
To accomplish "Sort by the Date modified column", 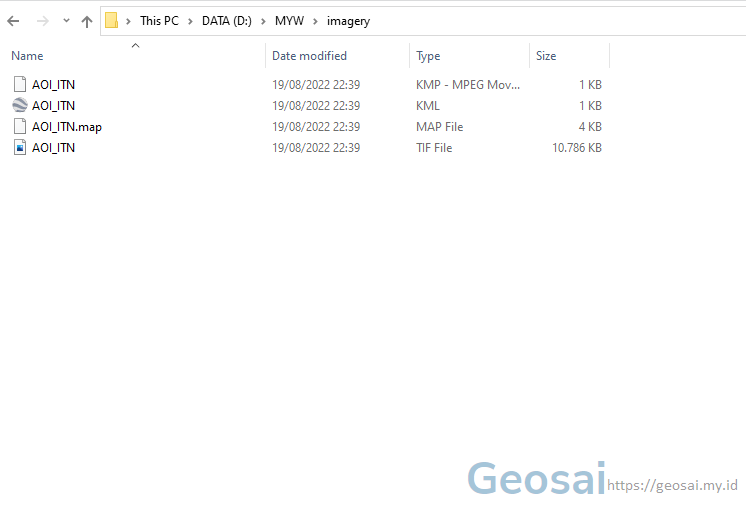I will pyautogui.click(x=309, y=56).
